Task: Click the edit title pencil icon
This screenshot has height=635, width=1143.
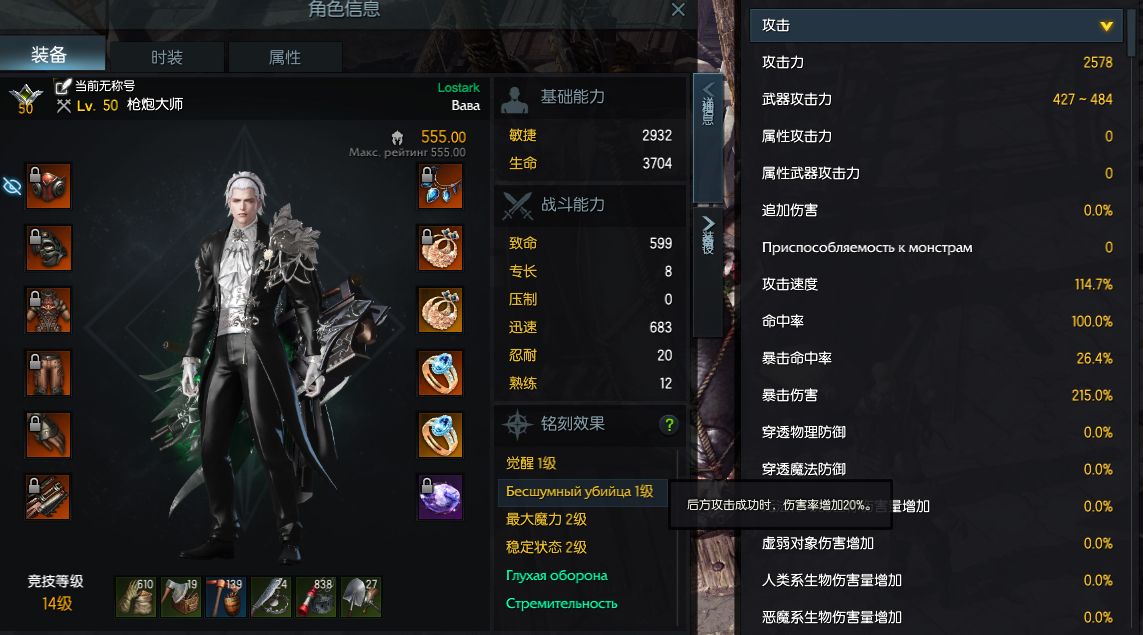Action: (63, 87)
